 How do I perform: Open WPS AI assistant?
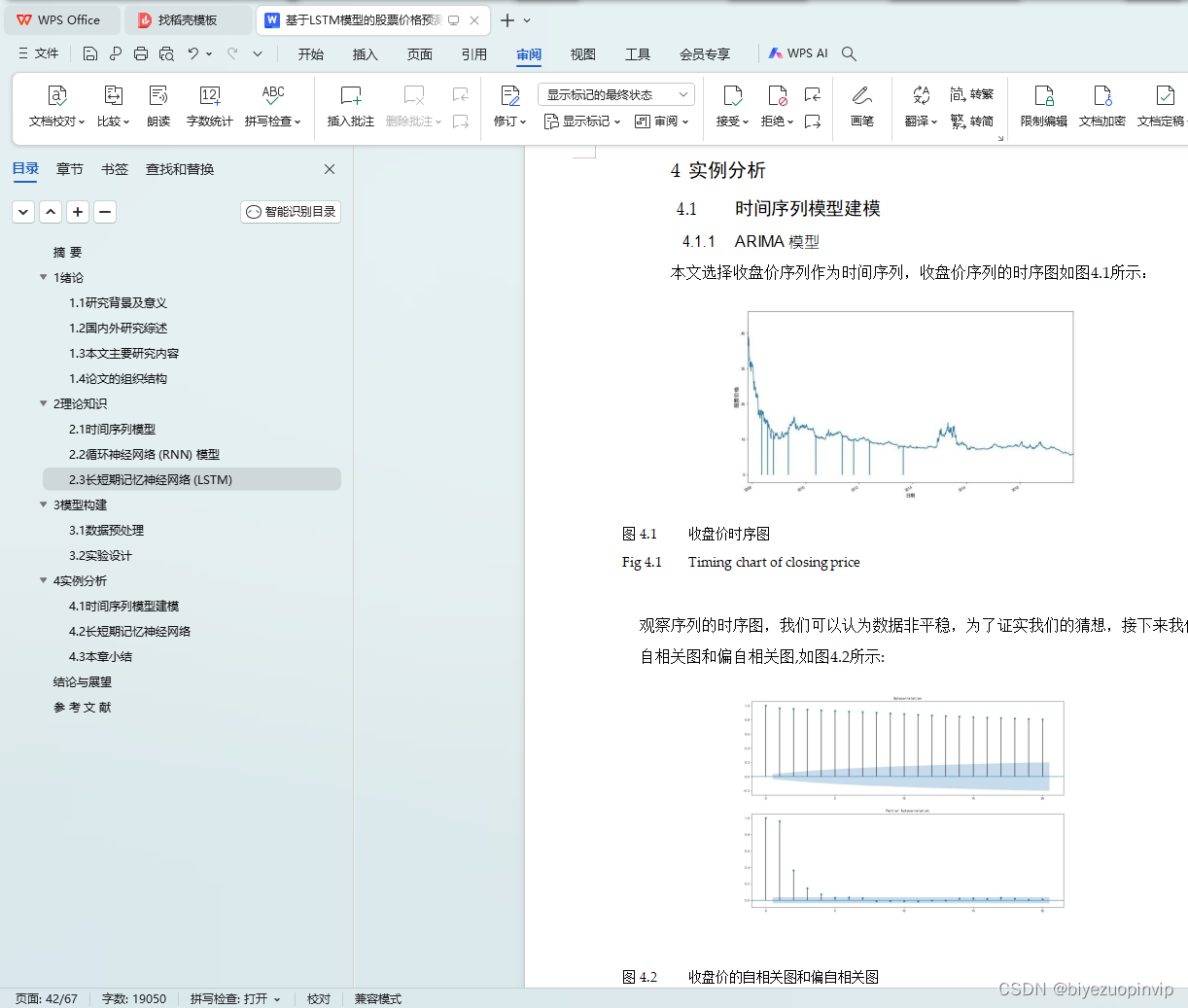[x=798, y=53]
